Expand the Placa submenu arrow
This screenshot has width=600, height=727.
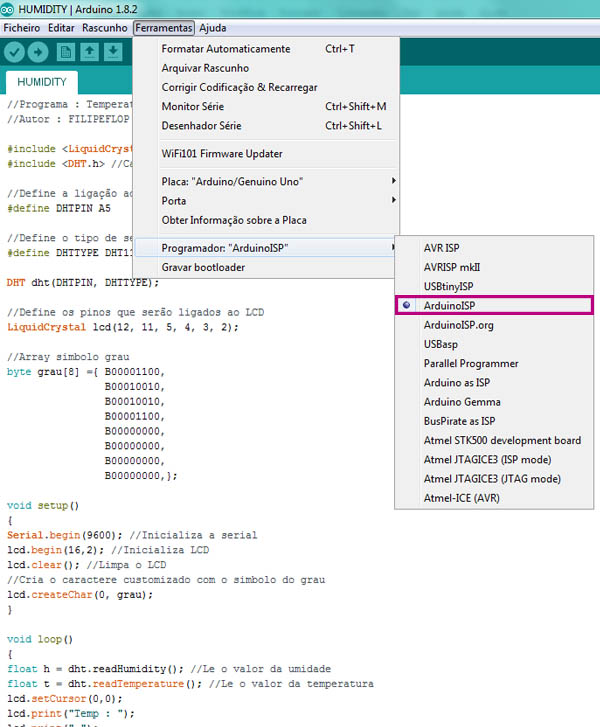tap(393, 181)
